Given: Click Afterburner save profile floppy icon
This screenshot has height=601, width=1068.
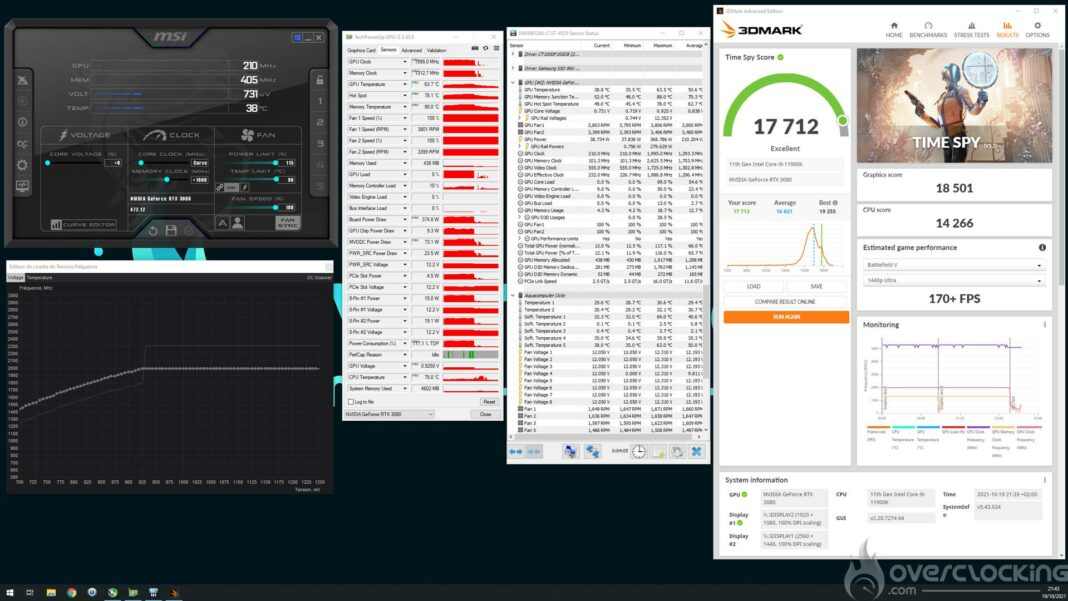Looking at the screenshot, I should 171,230.
